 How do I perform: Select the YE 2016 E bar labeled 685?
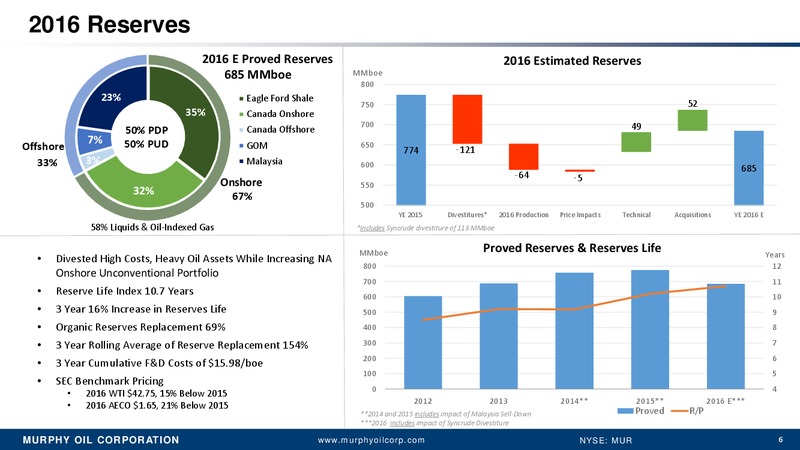(748, 168)
